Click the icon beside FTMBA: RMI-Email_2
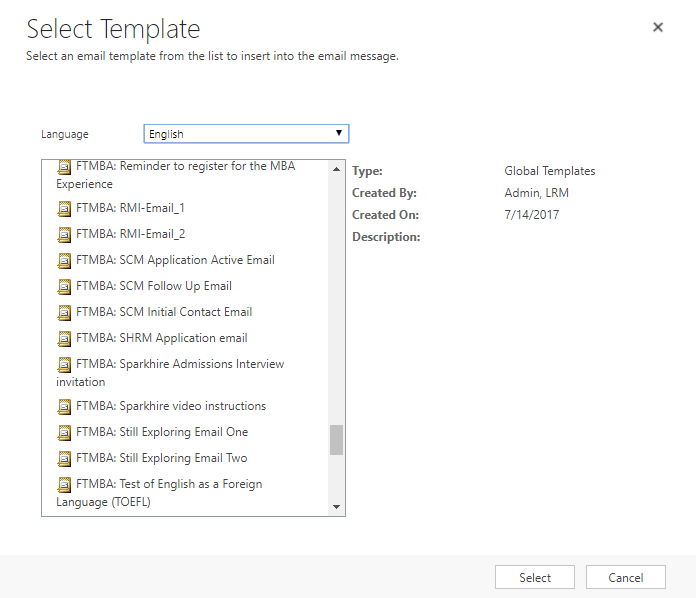 point(64,234)
